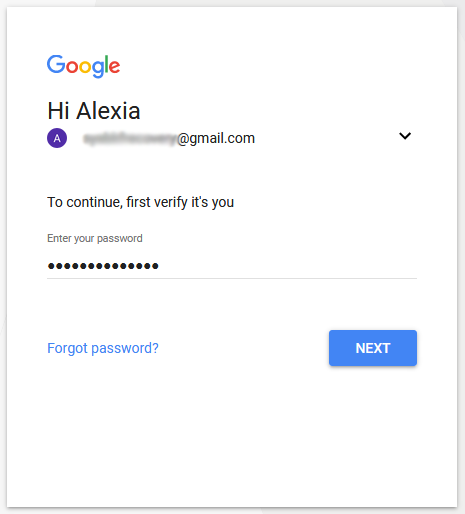Viewport: 465px width, 514px height.
Task: Click the masked password dots
Action: [x=103, y=266]
